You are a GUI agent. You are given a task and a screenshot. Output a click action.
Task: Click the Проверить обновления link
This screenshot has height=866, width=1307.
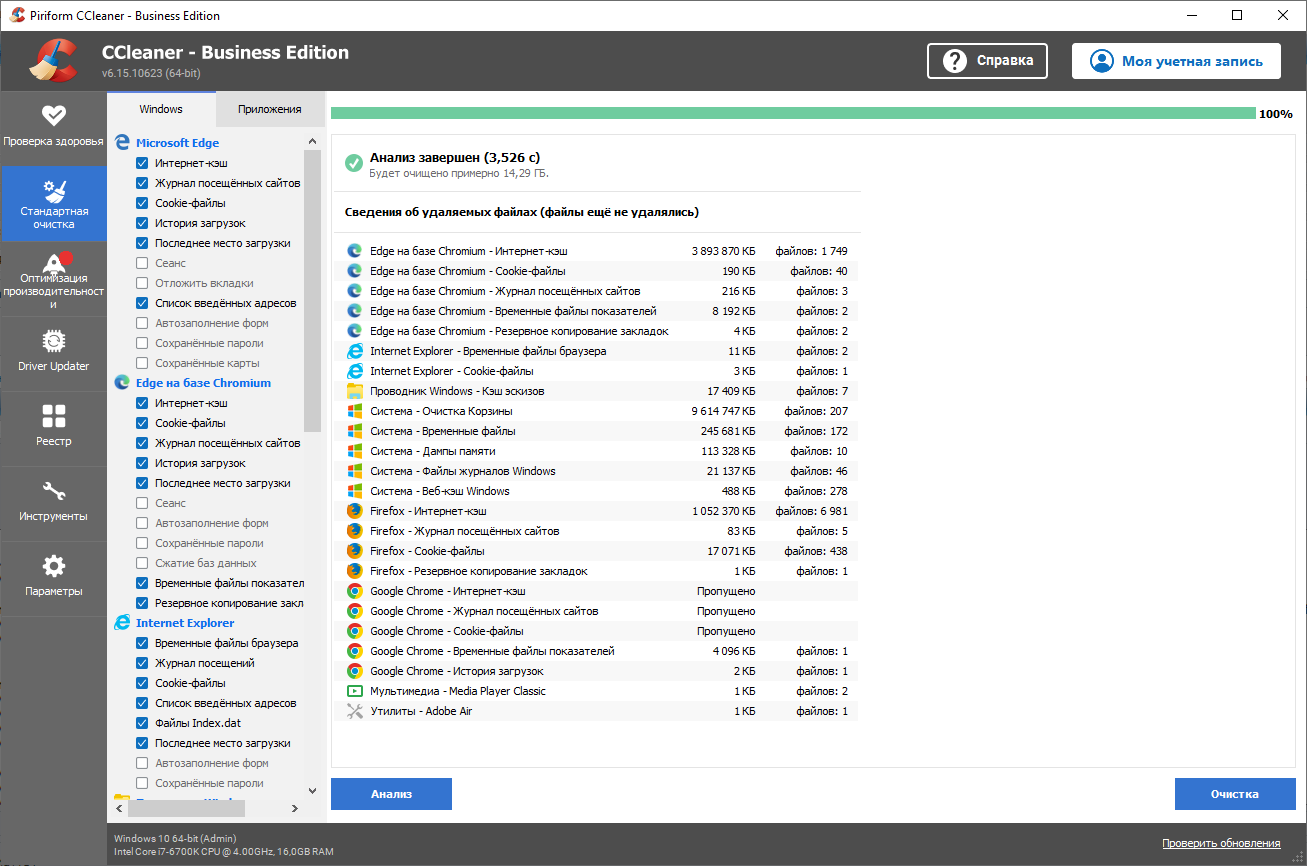(1220, 843)
